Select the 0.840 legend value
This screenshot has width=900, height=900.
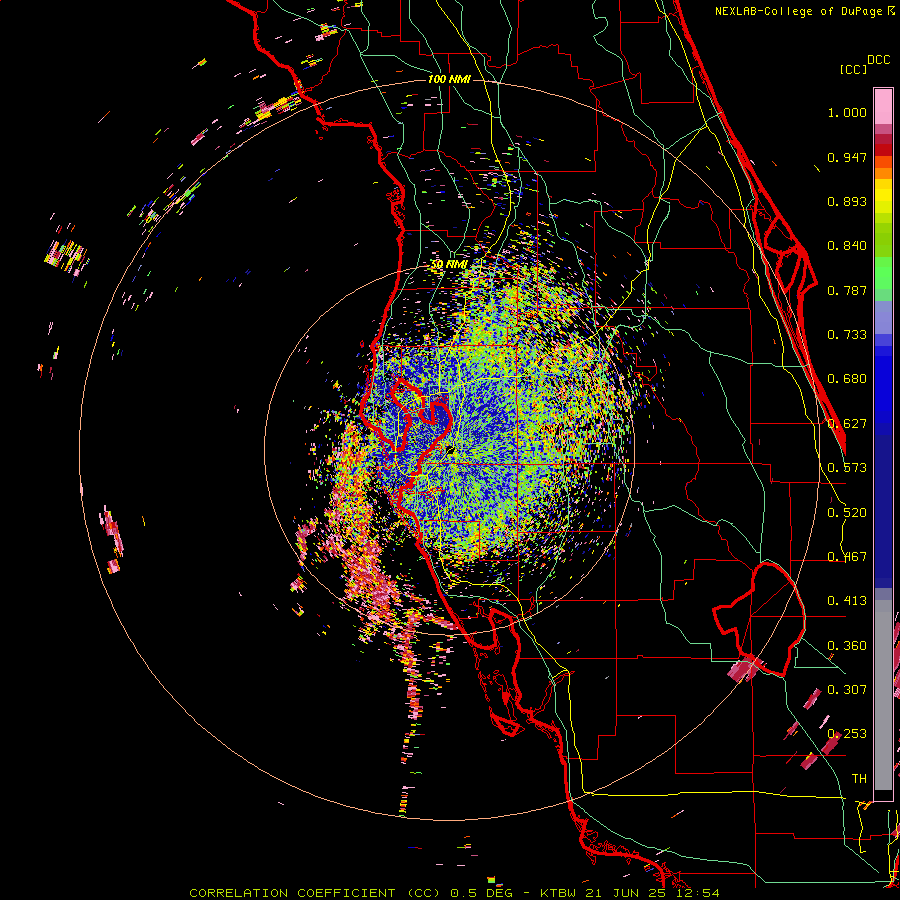pyautogui.click(x=847, y=246)
